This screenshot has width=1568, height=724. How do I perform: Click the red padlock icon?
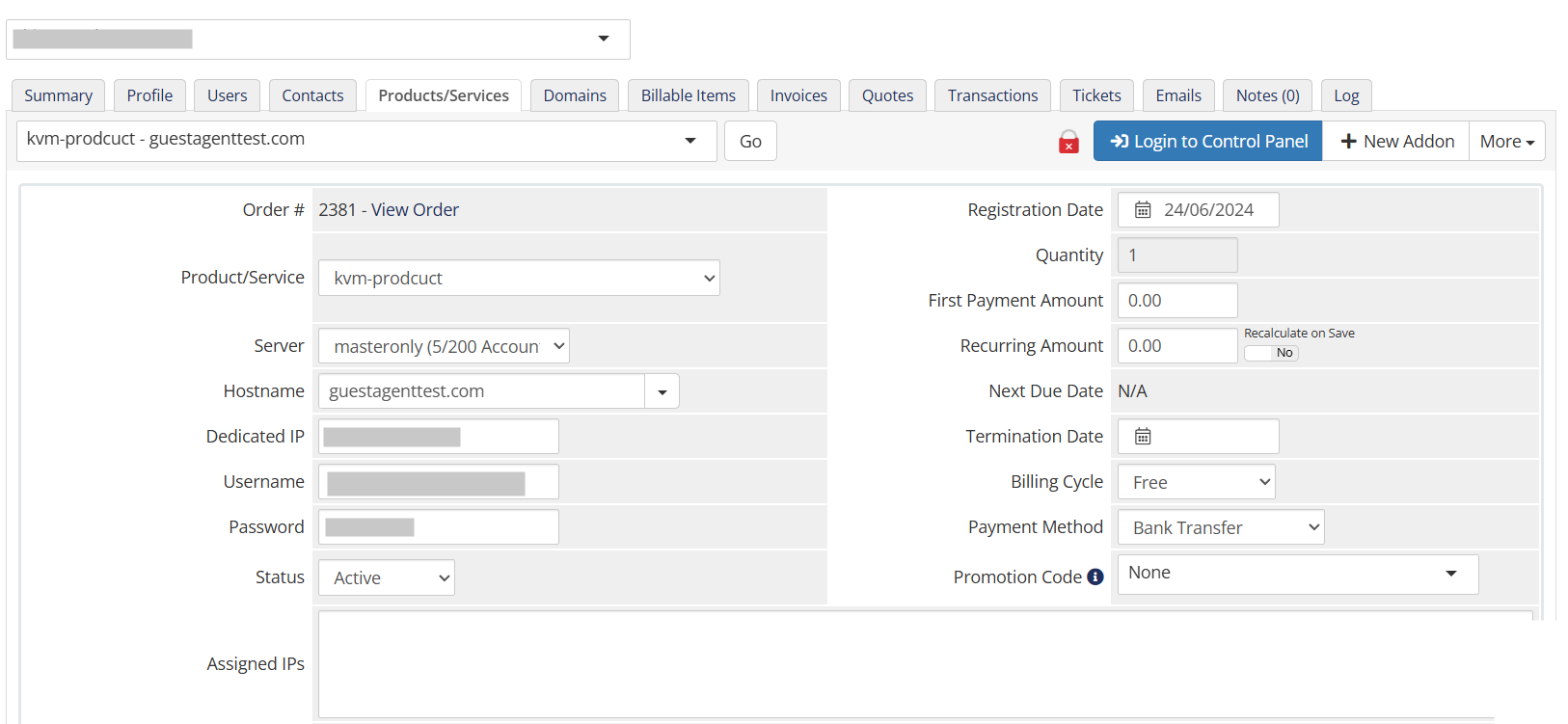1068,142
